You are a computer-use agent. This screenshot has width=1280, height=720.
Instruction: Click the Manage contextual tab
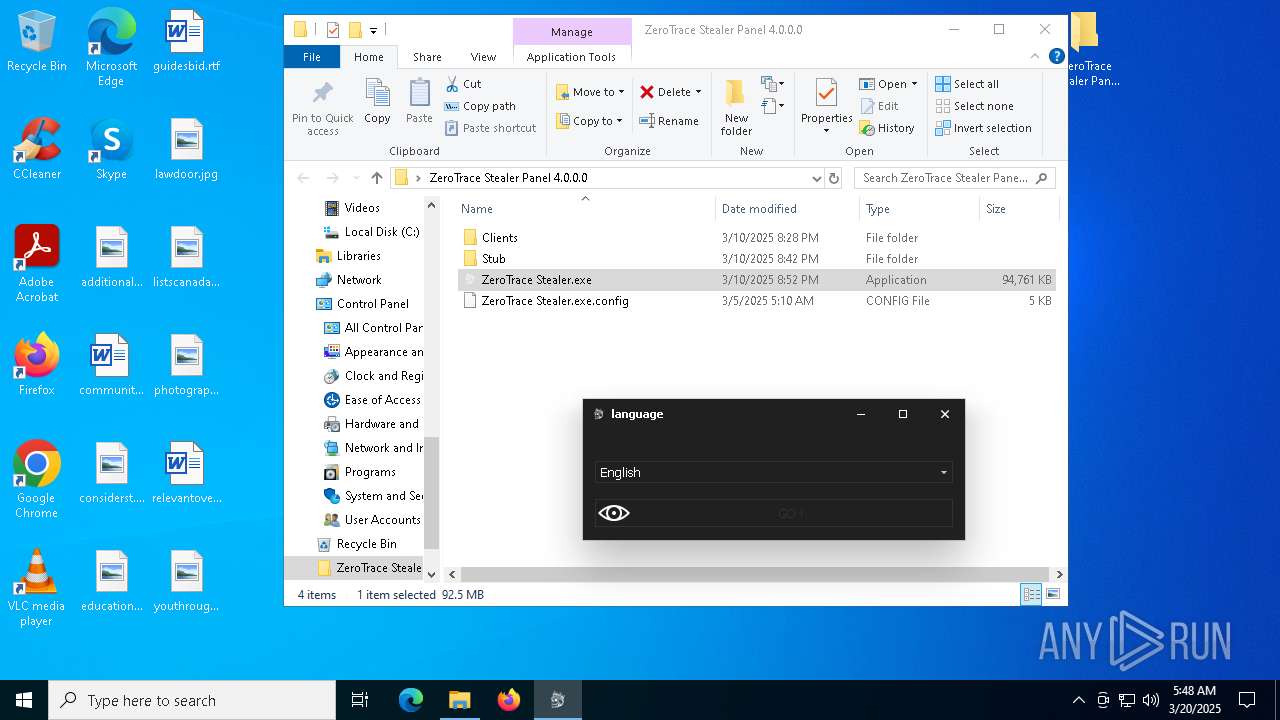[x=572, y=32]
